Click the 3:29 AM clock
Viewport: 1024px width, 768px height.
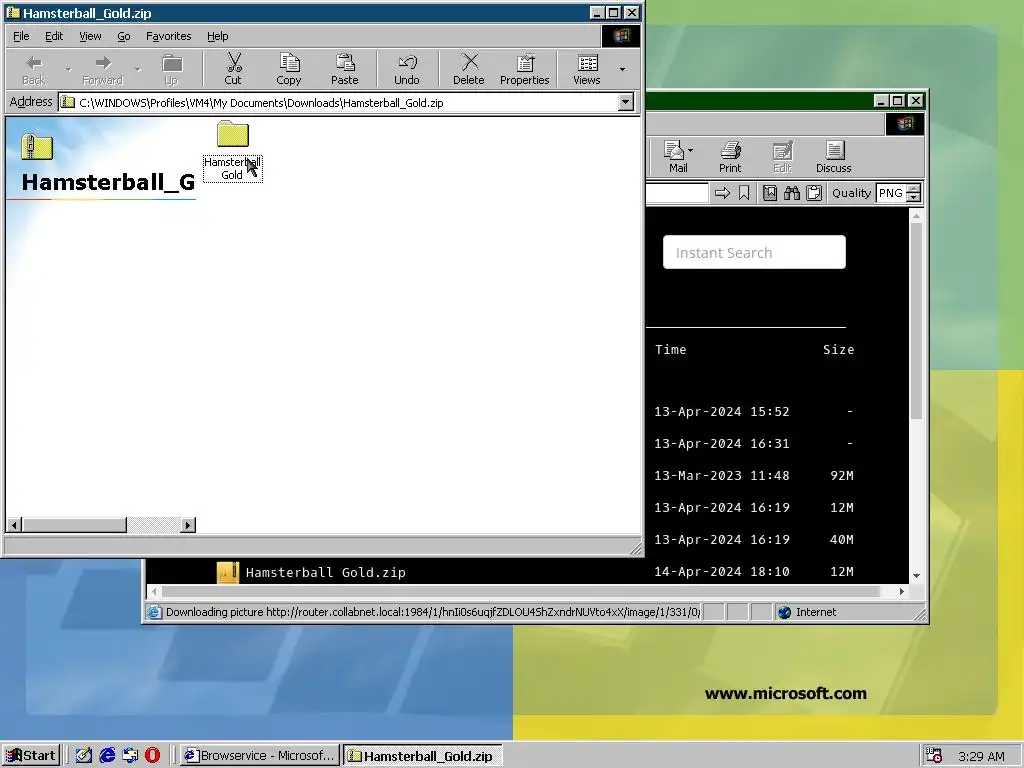(981, 756)
